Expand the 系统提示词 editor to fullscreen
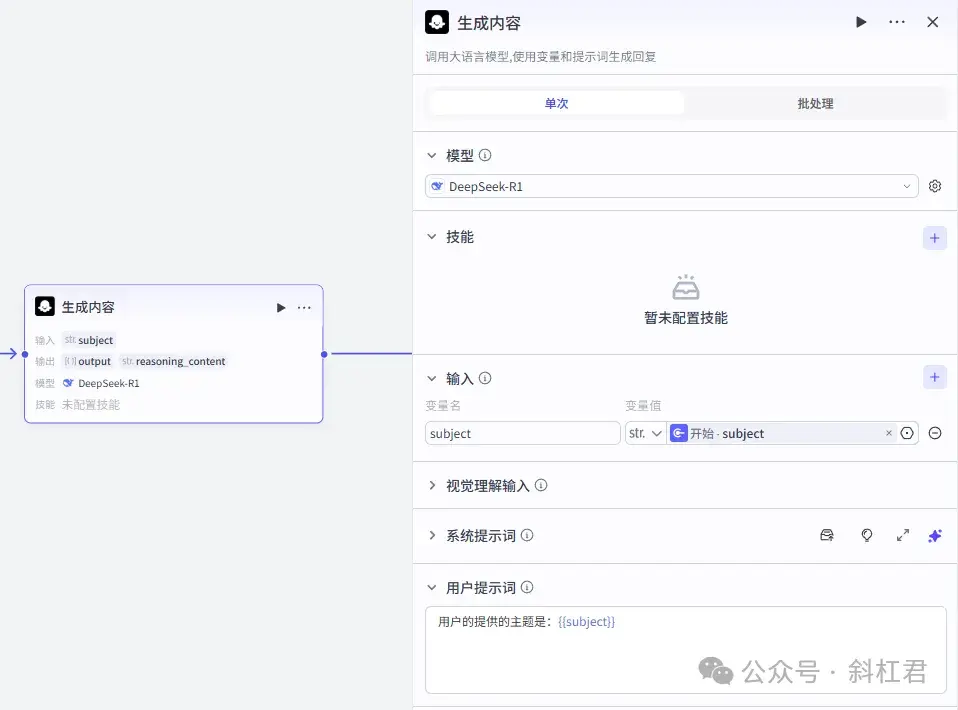The width and height of the screenshot is (958, 710). point(902,535)
